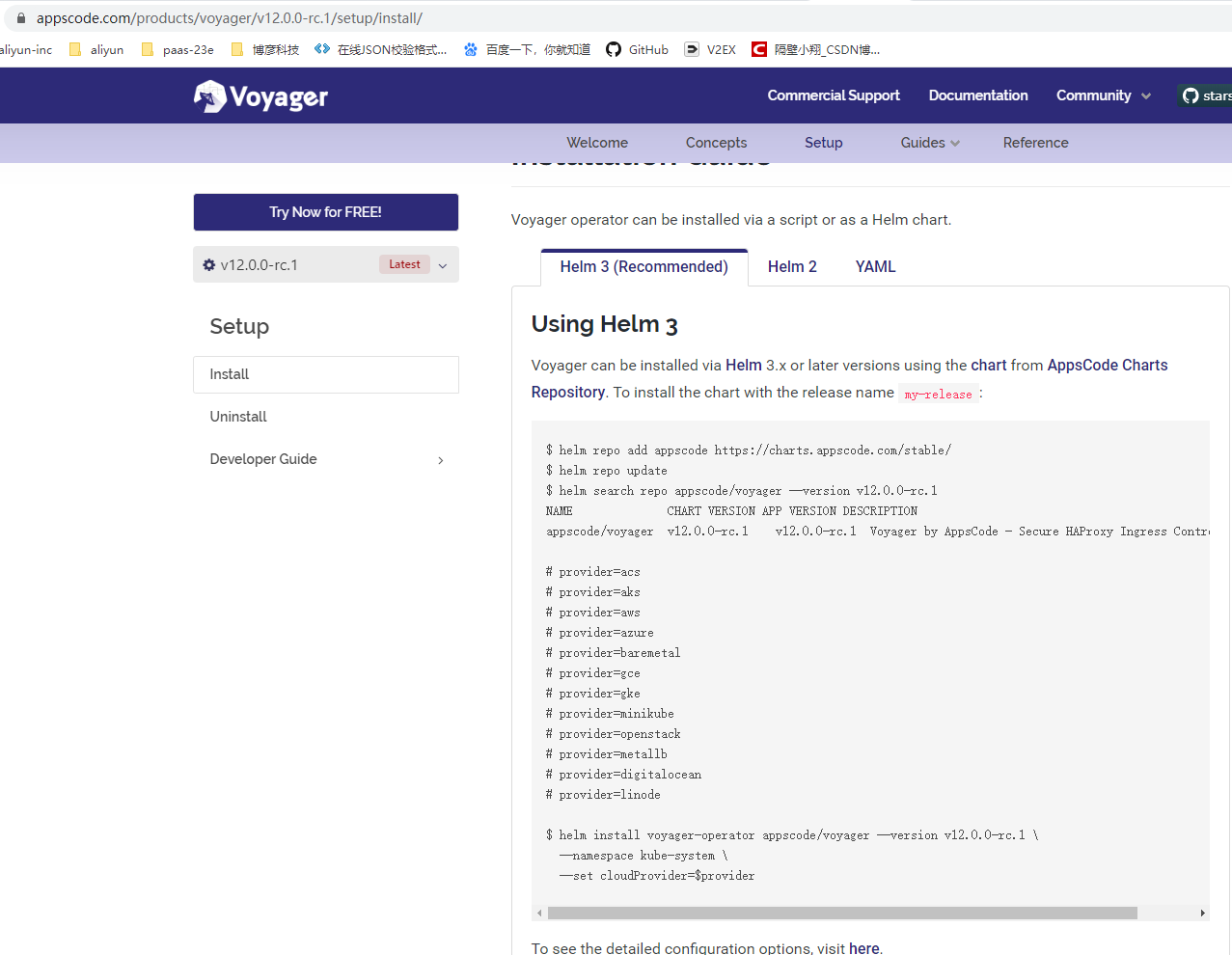Open the V2EX bookmark
The height and width of the screenshot is (955, 1232).
(710, 49)
